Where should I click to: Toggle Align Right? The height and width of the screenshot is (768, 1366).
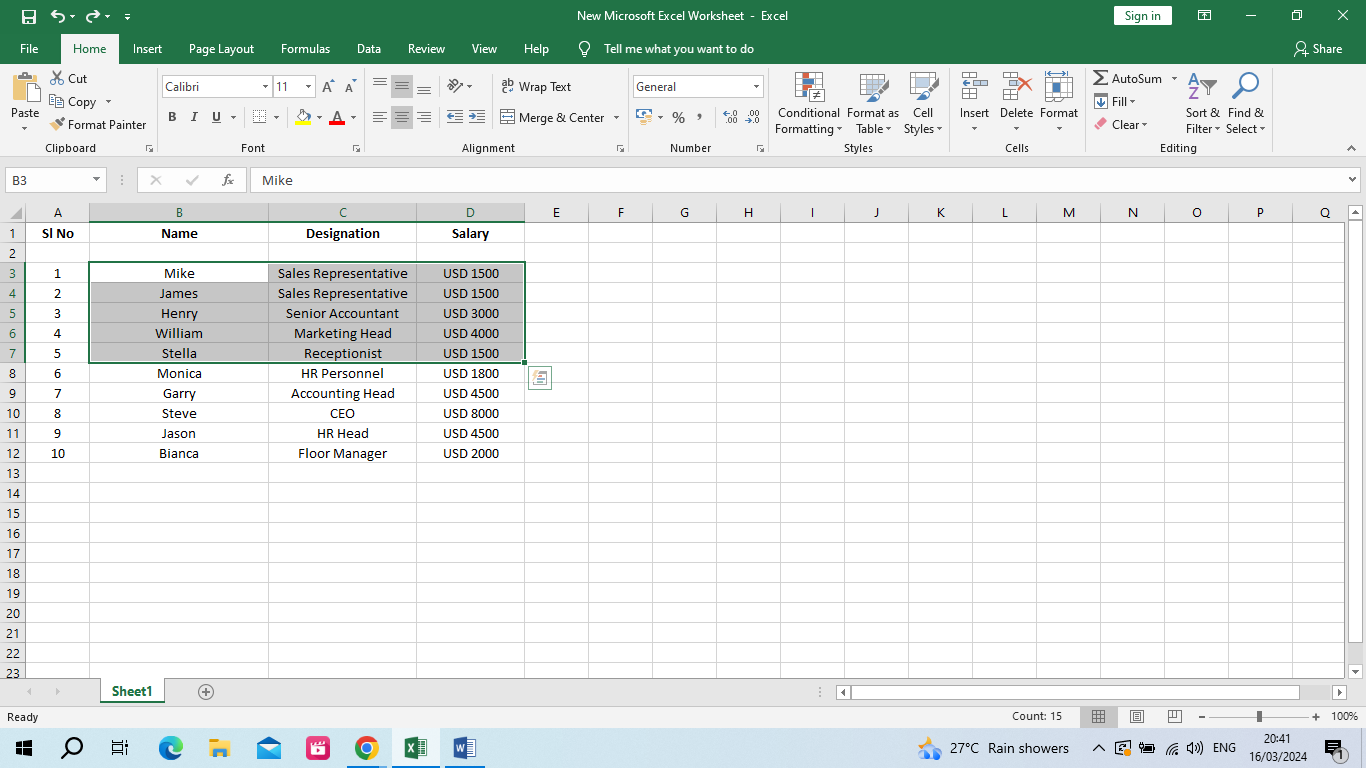(424, 117)
